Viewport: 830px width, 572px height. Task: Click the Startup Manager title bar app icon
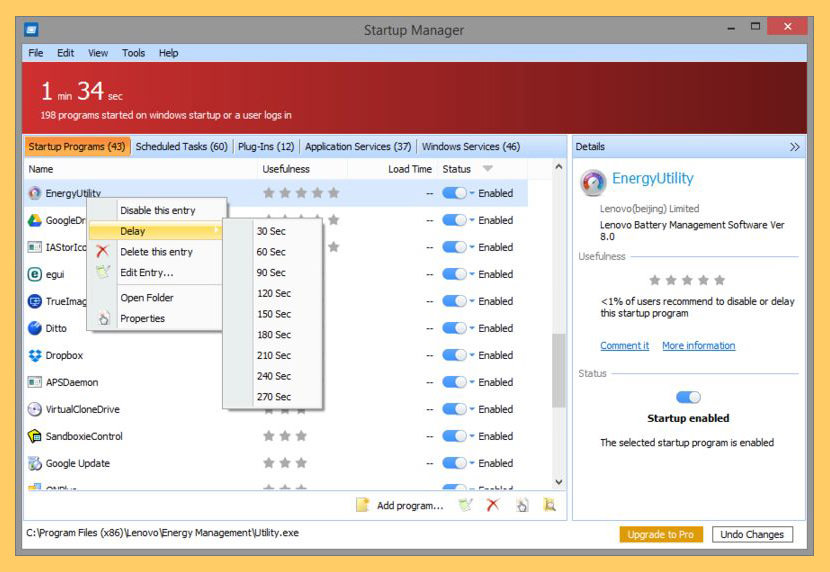31,30
